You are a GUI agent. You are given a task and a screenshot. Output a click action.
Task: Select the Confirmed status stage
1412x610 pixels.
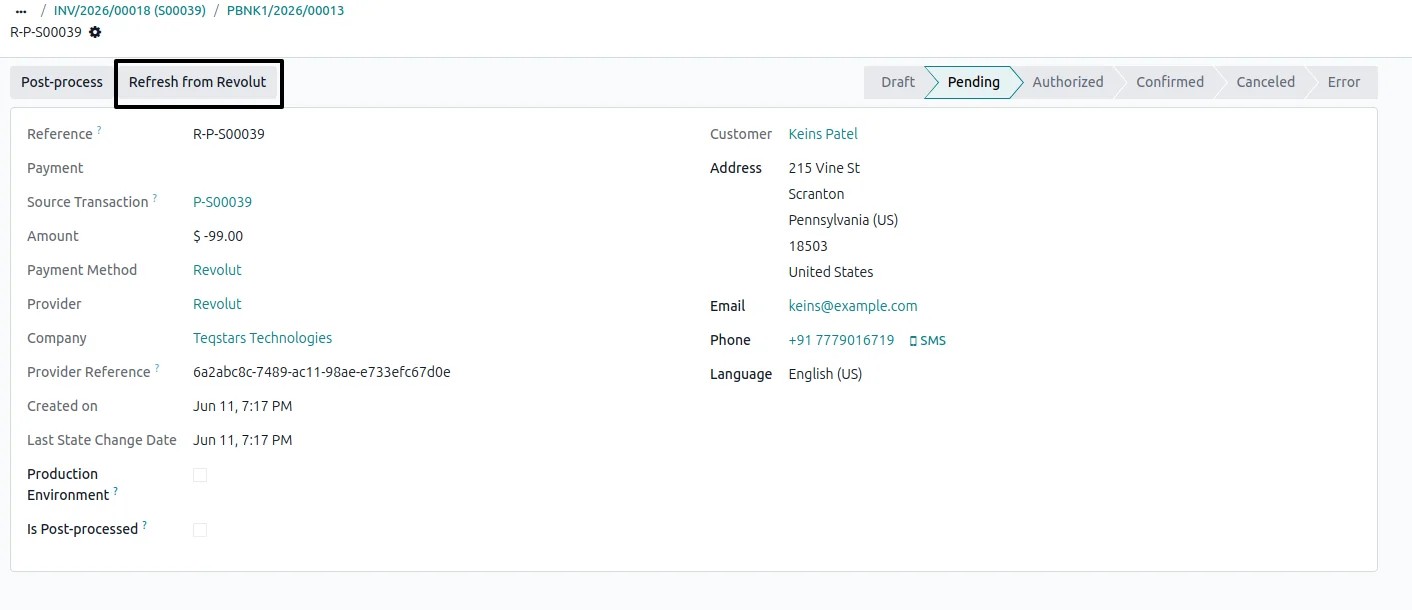(1169, 82)
